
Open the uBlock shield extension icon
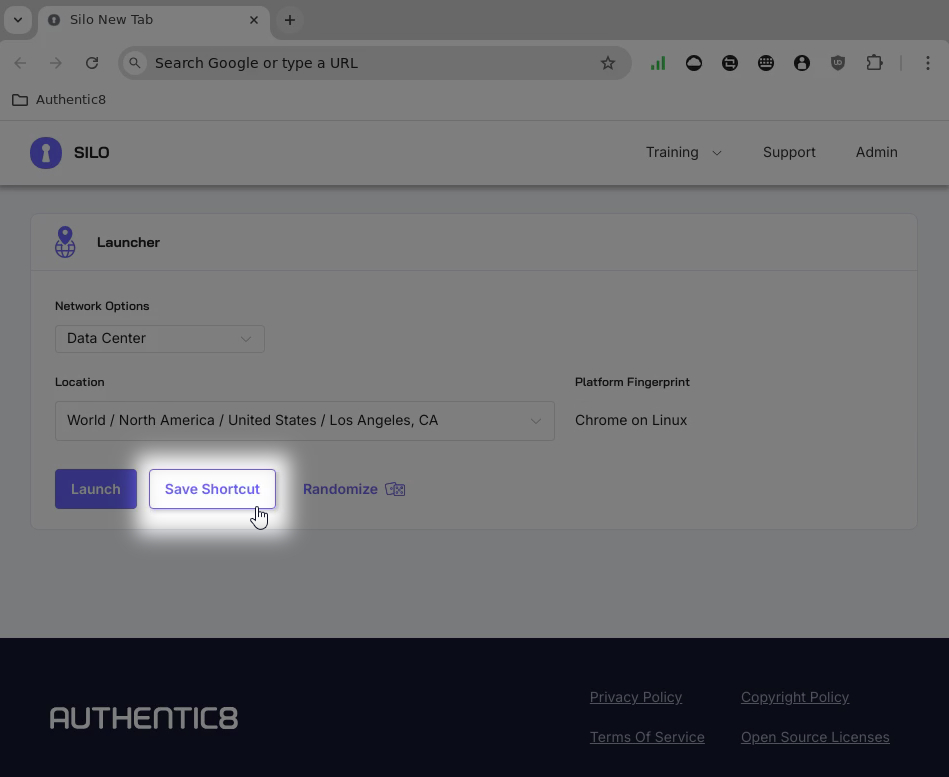(x=838, y=63)
